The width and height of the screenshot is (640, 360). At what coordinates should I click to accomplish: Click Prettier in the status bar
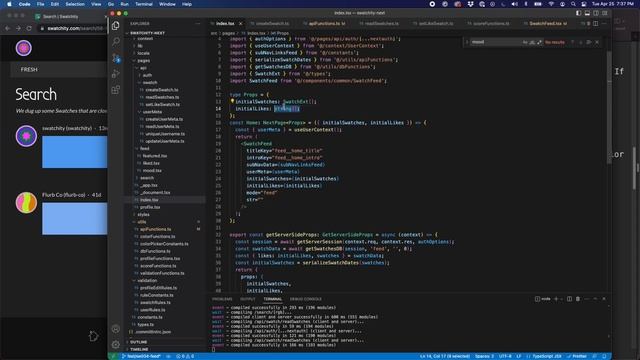576,356
